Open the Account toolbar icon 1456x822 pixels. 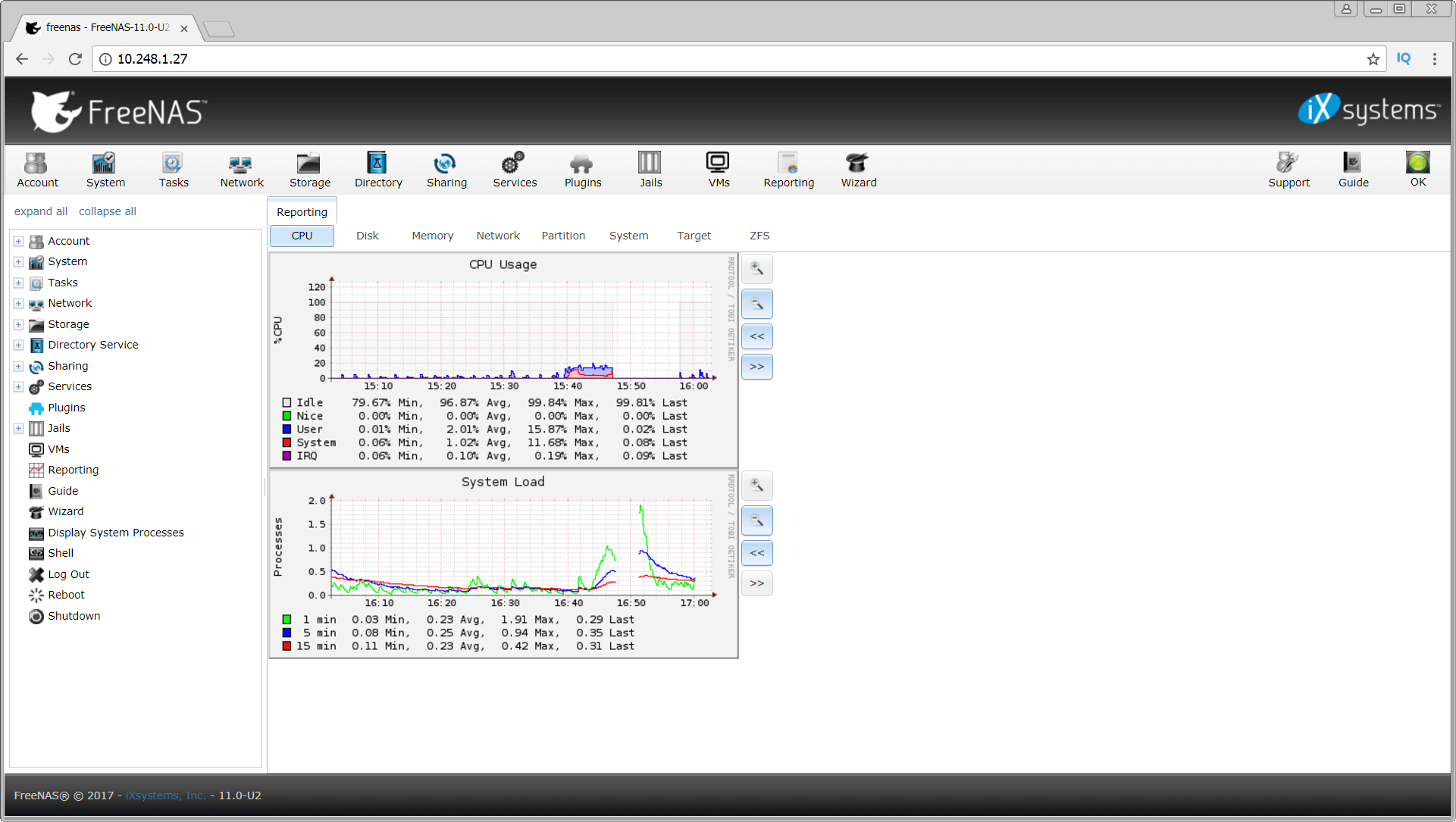click(x=37, y=170)
